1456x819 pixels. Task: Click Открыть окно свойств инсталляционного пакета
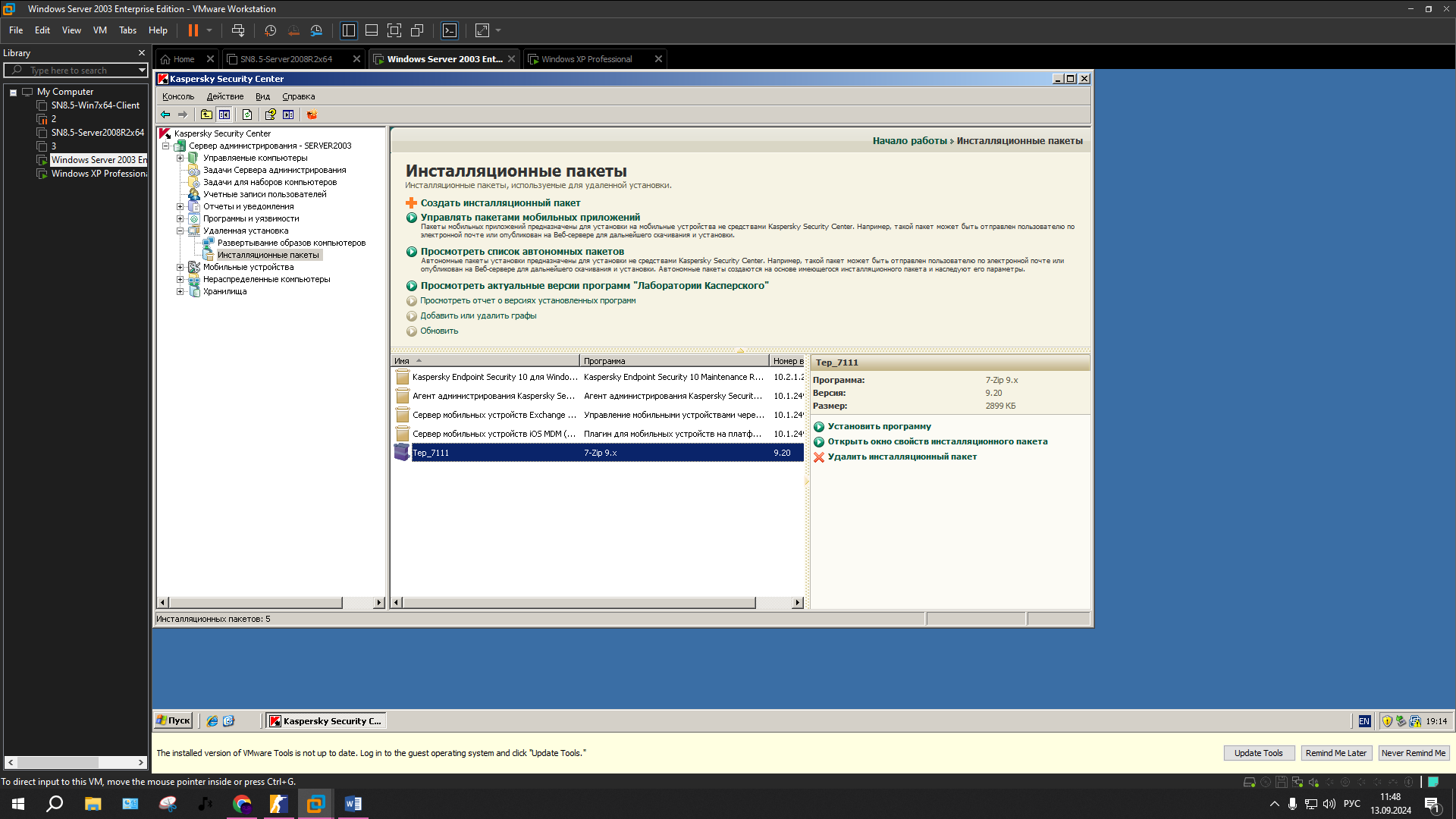coord(937,441)
